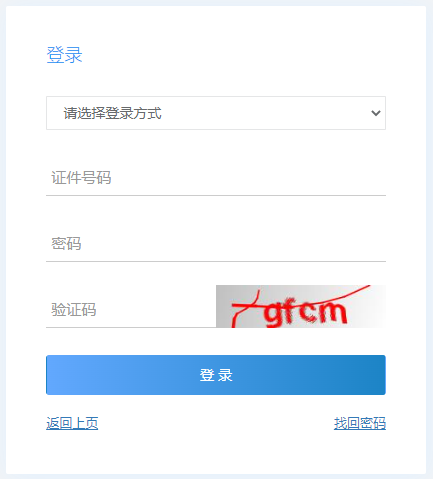Activate the password entry line below 证件号码
Screen dimensions: 433x479
point(216,244)
